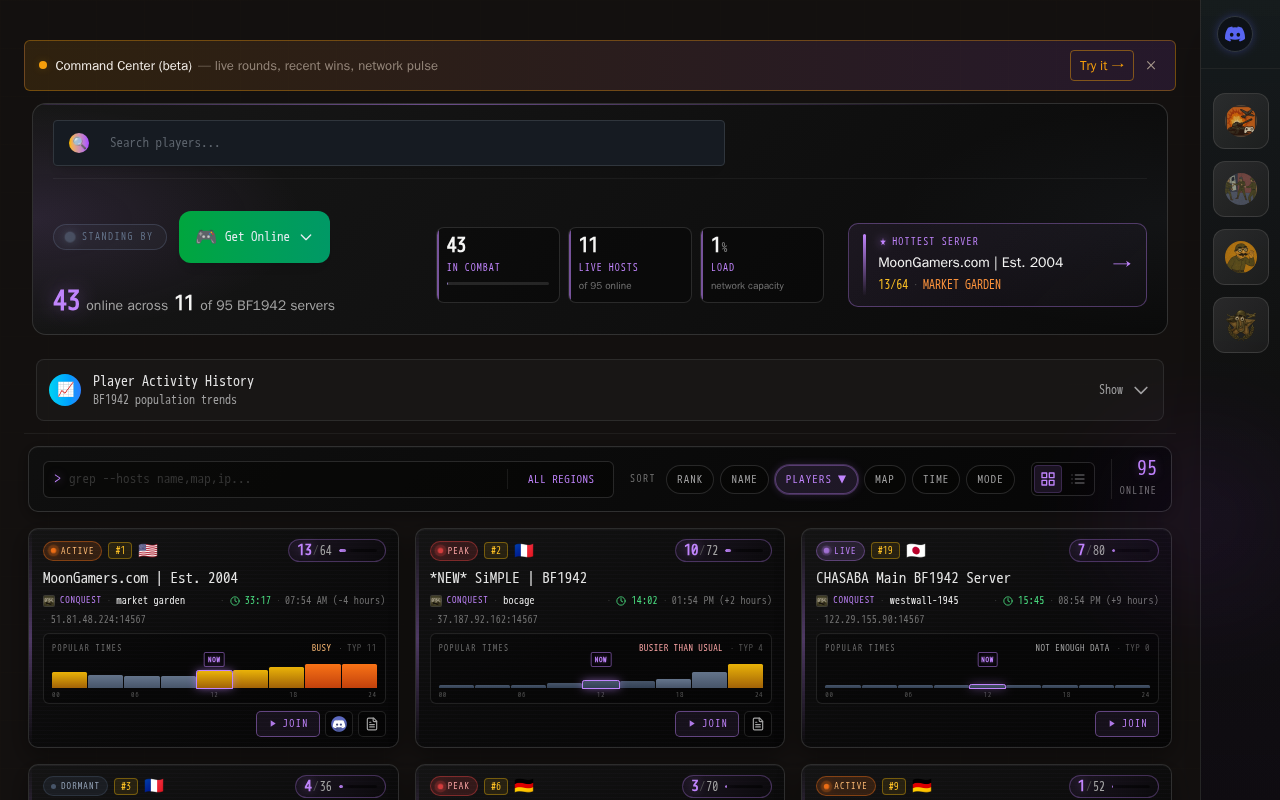This screenshot has height=800, width=1280.
Task: Toggle the Standing By status pill
Action: point(110,237)
